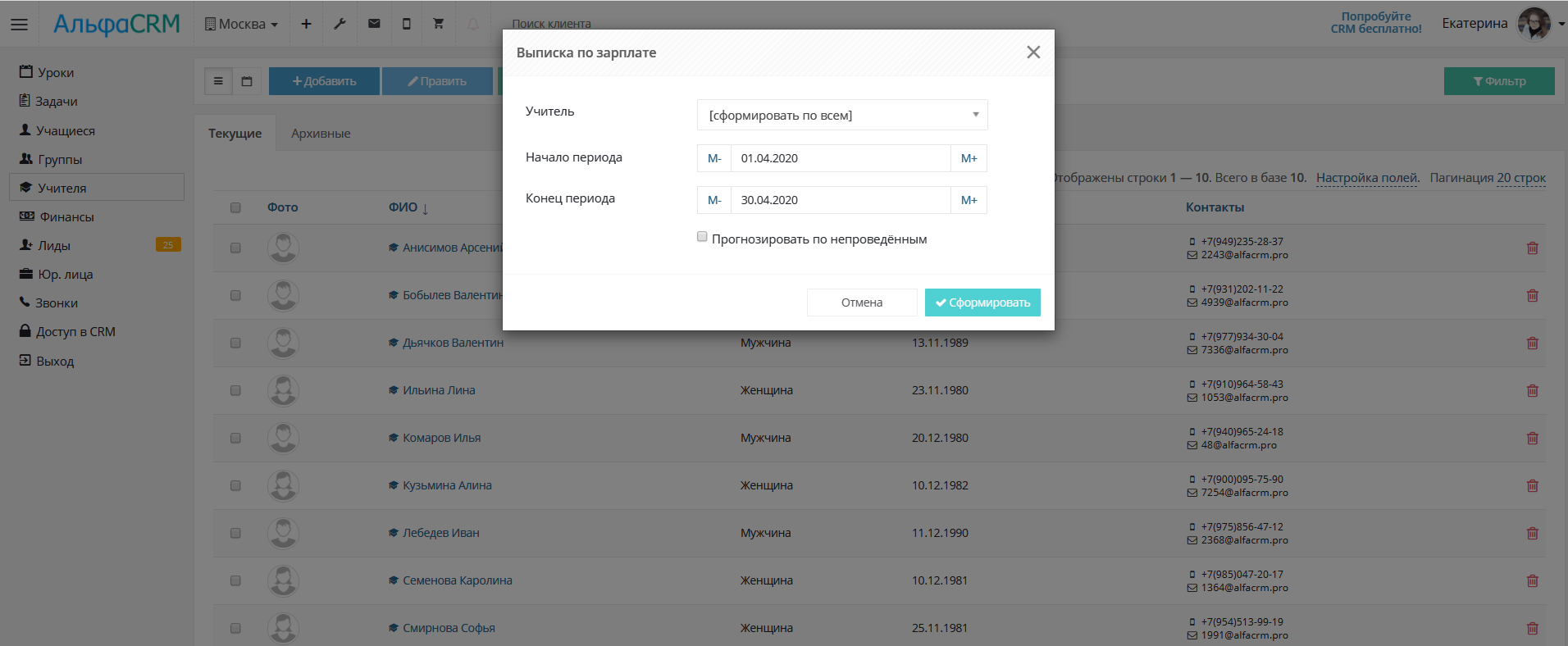Image resolution: width=1568 pixels, height=646 pixels.
Task: Open Группы in sidebar
Action: click(x=97, y=159)
